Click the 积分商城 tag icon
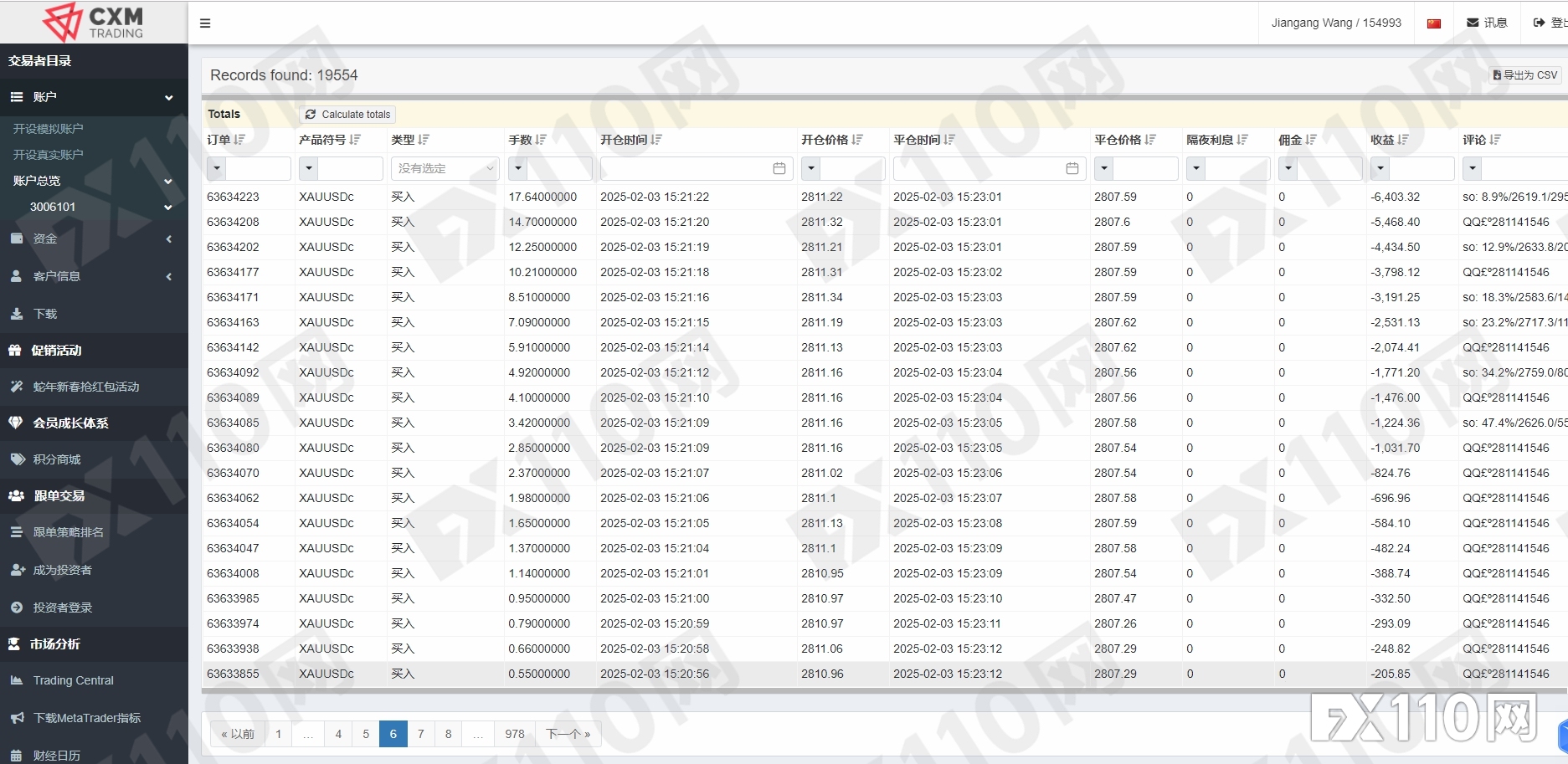The image size is (1568, 764). click(x=17, y=459)
